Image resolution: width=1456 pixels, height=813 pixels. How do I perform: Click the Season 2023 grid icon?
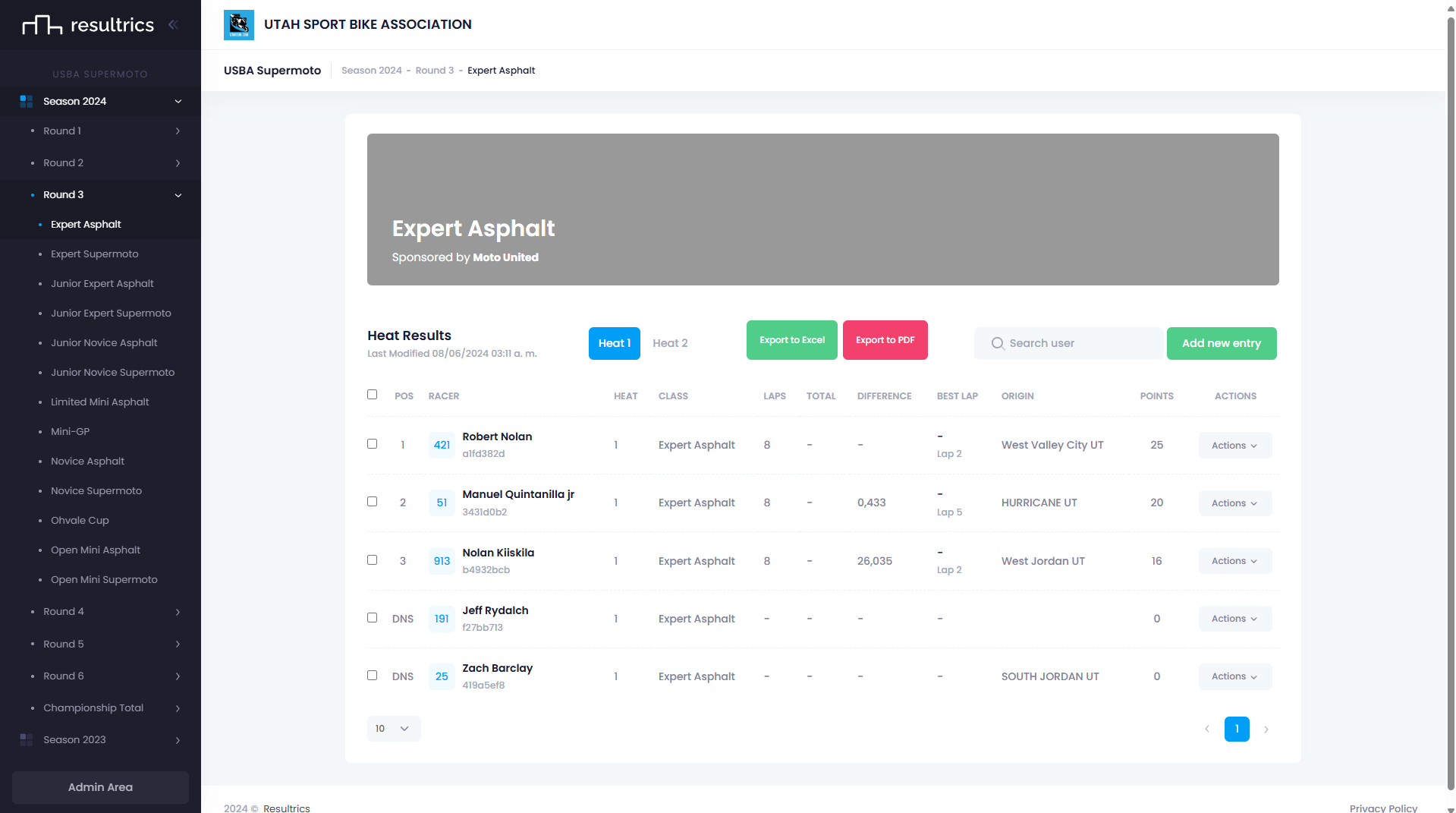click(27, 739)
